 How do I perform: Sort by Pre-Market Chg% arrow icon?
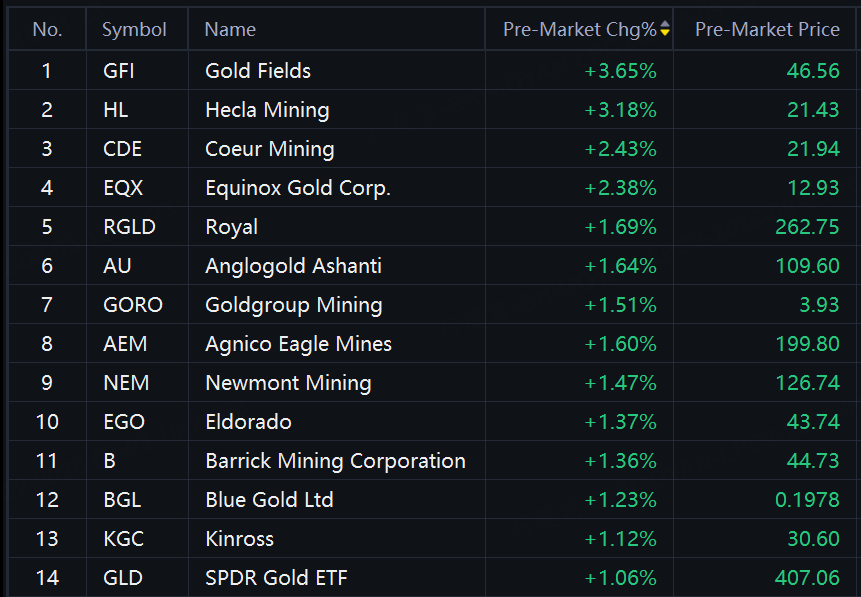[665, 29]
